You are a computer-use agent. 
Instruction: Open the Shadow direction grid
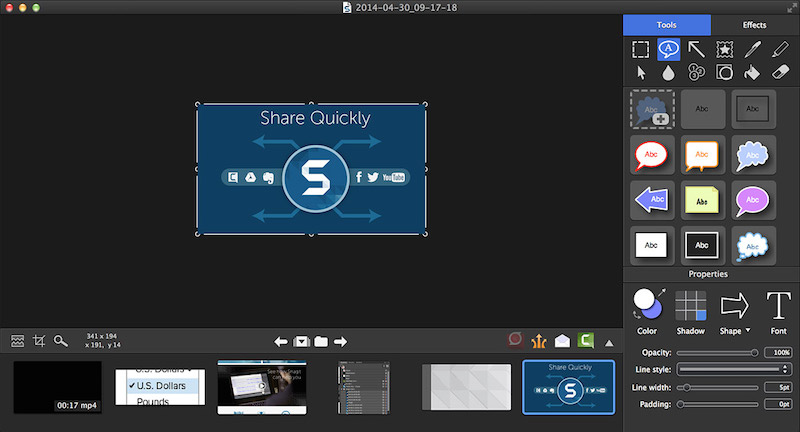coord(690,305)
